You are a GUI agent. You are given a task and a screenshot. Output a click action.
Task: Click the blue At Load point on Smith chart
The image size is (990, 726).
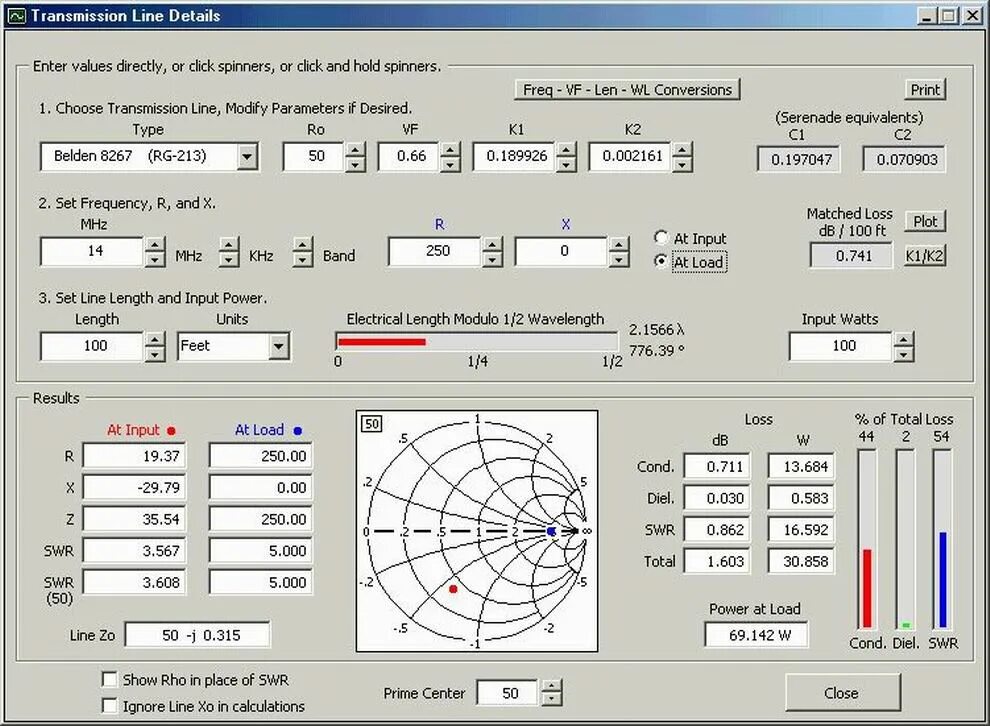pos(551,532)
